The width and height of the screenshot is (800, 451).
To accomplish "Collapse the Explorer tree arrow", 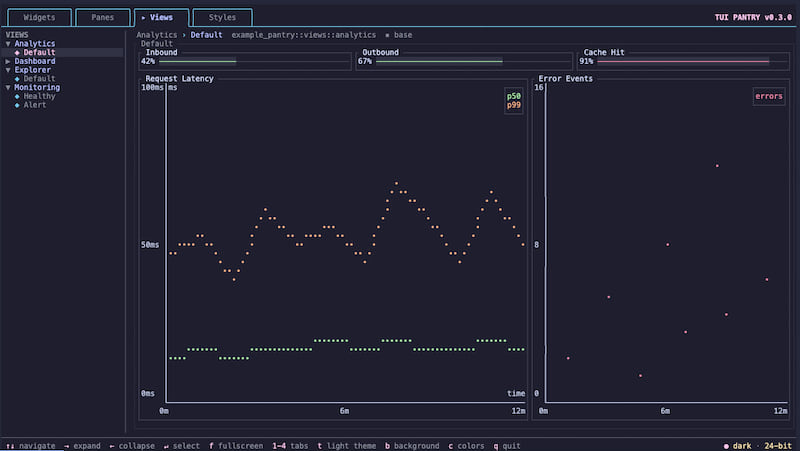I will pyautogui.click(x=8, y=70).
